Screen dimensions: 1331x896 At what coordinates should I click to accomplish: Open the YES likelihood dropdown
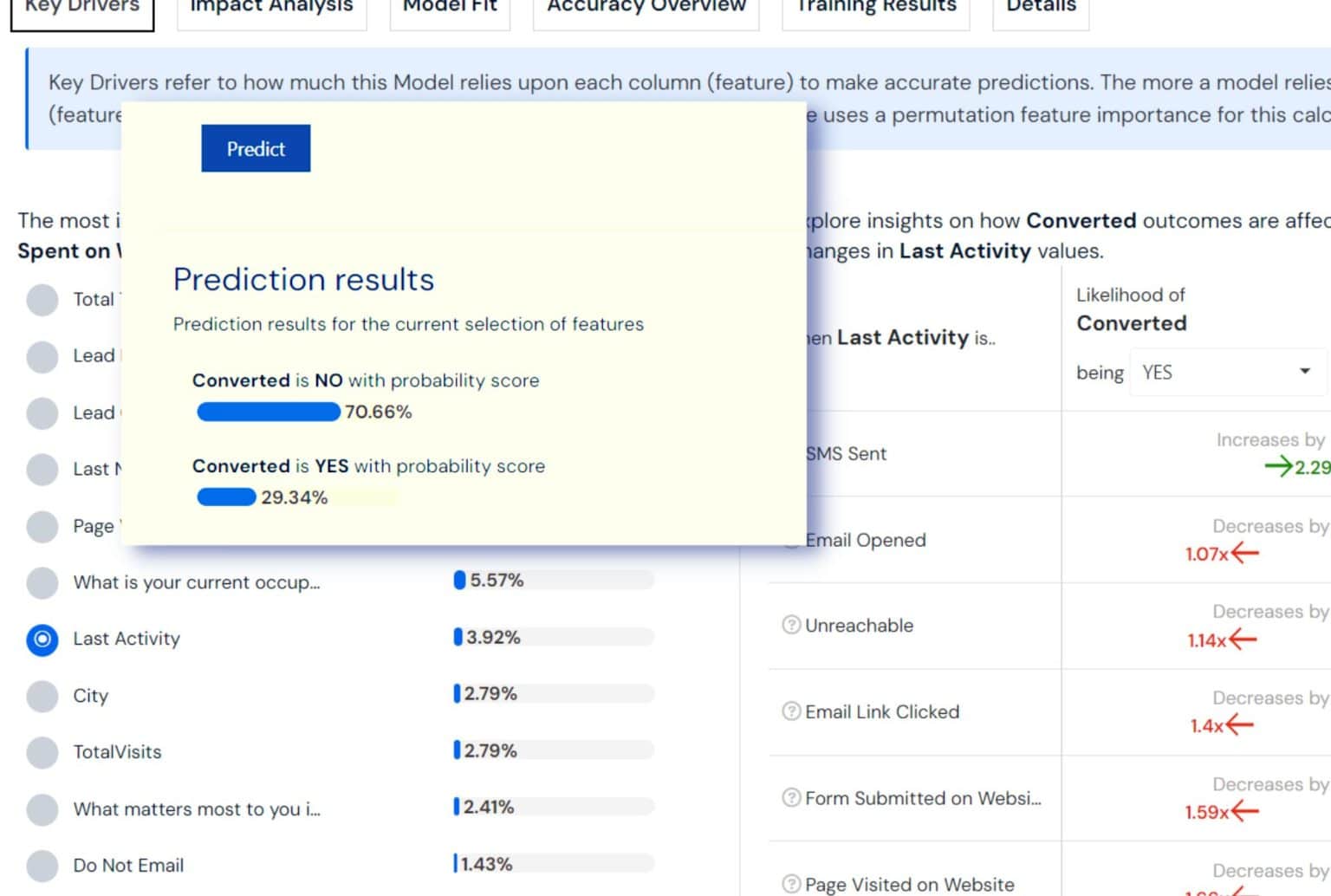[x=1227, y=372]
